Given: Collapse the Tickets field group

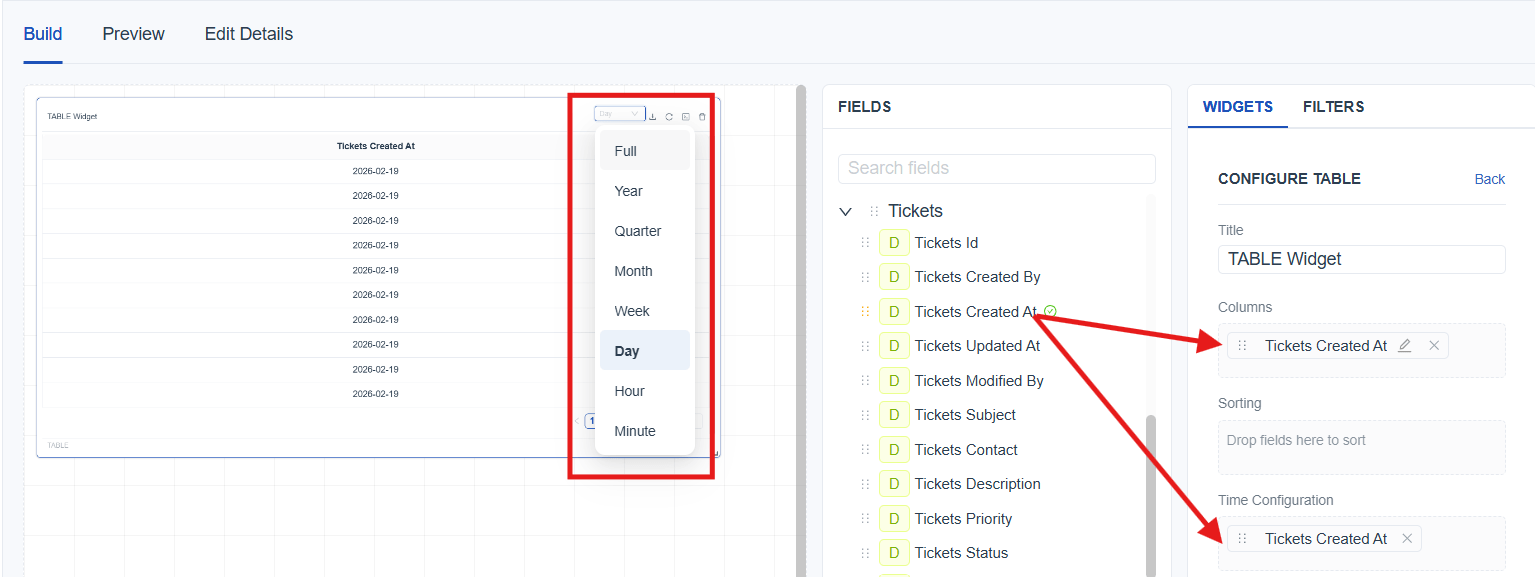Looking at the screenshot, I should (846, 211).
